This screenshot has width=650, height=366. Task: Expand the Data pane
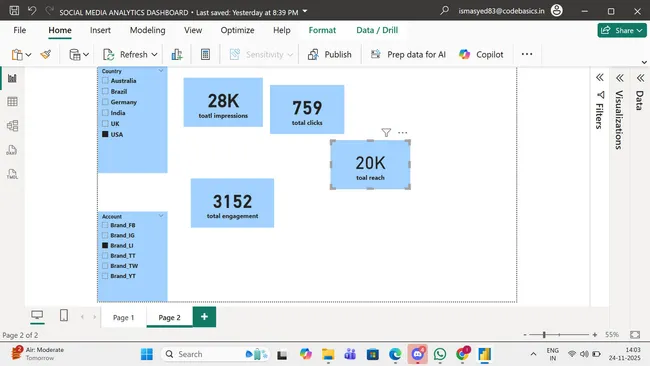click(640, 78)
